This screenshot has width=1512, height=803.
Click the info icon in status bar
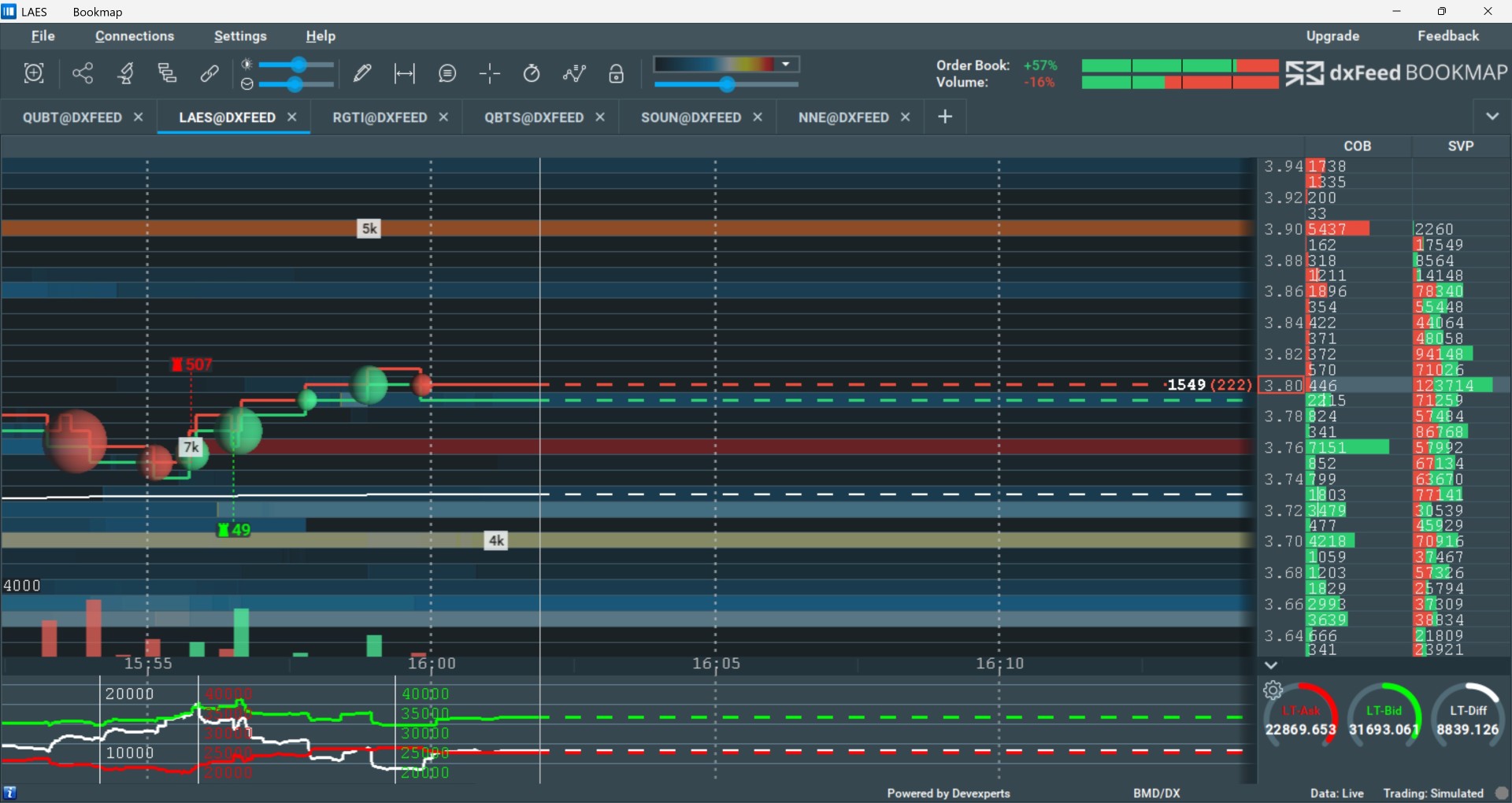[10, 793]
